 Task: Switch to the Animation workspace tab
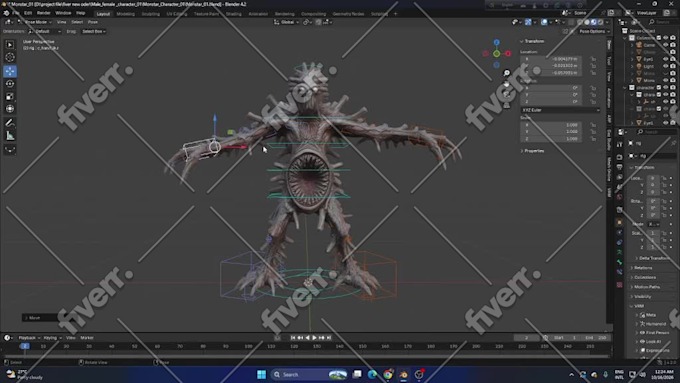coord(258,14)
